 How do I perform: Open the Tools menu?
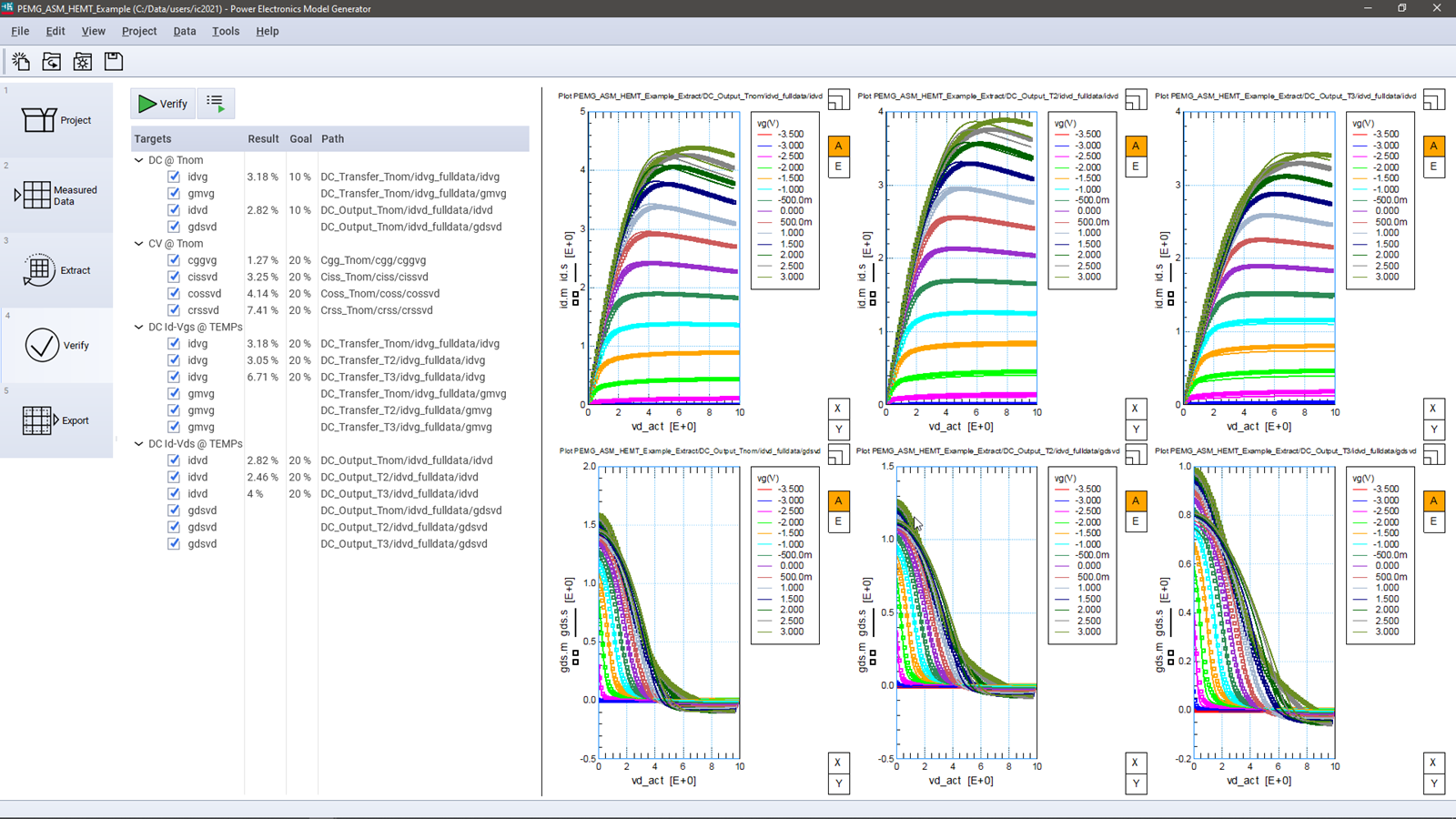pos(226,31)
